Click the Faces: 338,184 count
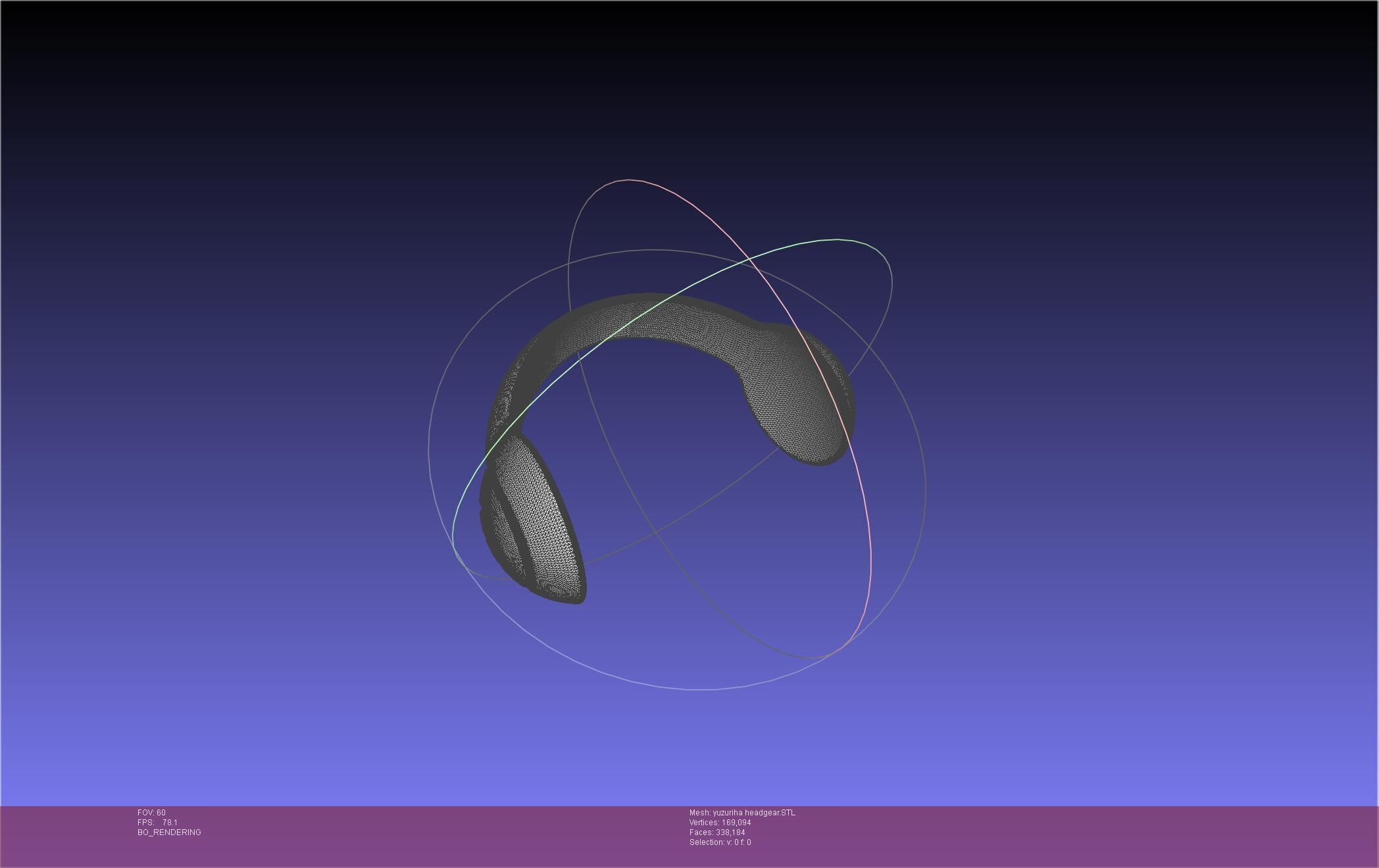The width and height of the screenshot is (1379, 868). (x=717, y=832)
